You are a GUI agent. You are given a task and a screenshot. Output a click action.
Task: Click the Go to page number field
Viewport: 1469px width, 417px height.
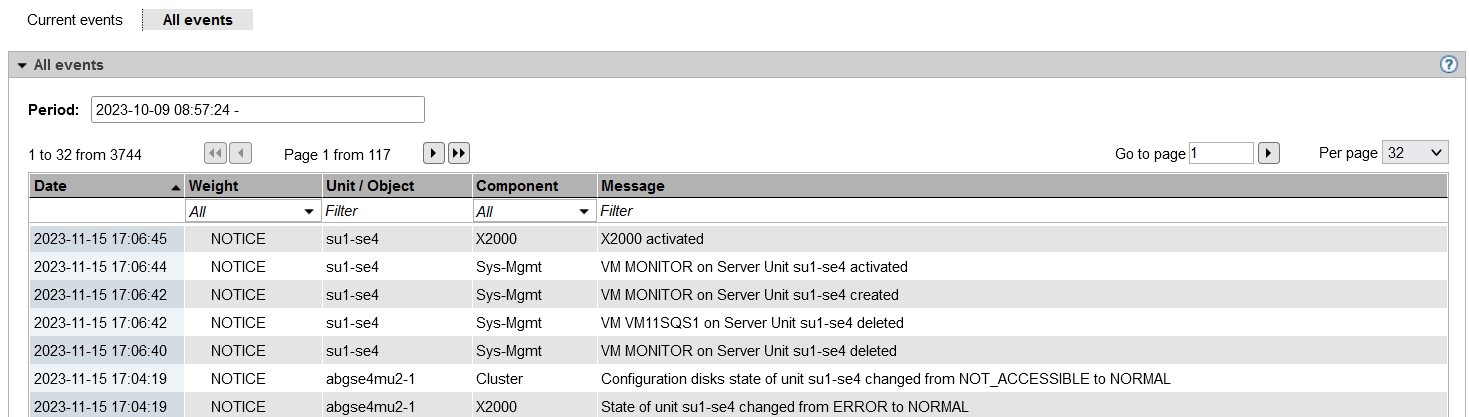pos(1221,153)
